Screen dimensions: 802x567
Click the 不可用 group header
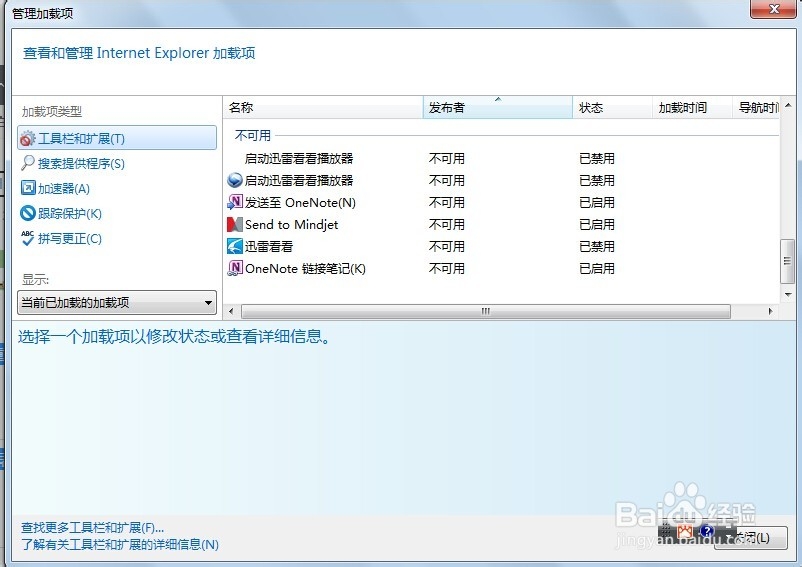pos(253,135)
